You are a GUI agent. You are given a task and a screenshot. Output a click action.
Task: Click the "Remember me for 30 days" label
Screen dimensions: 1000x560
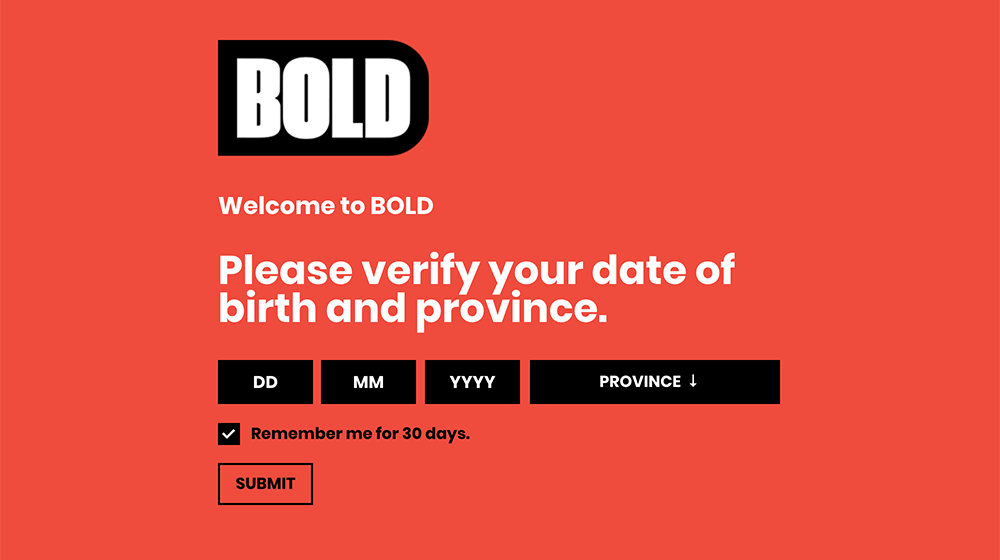click(x=360, y=434)
